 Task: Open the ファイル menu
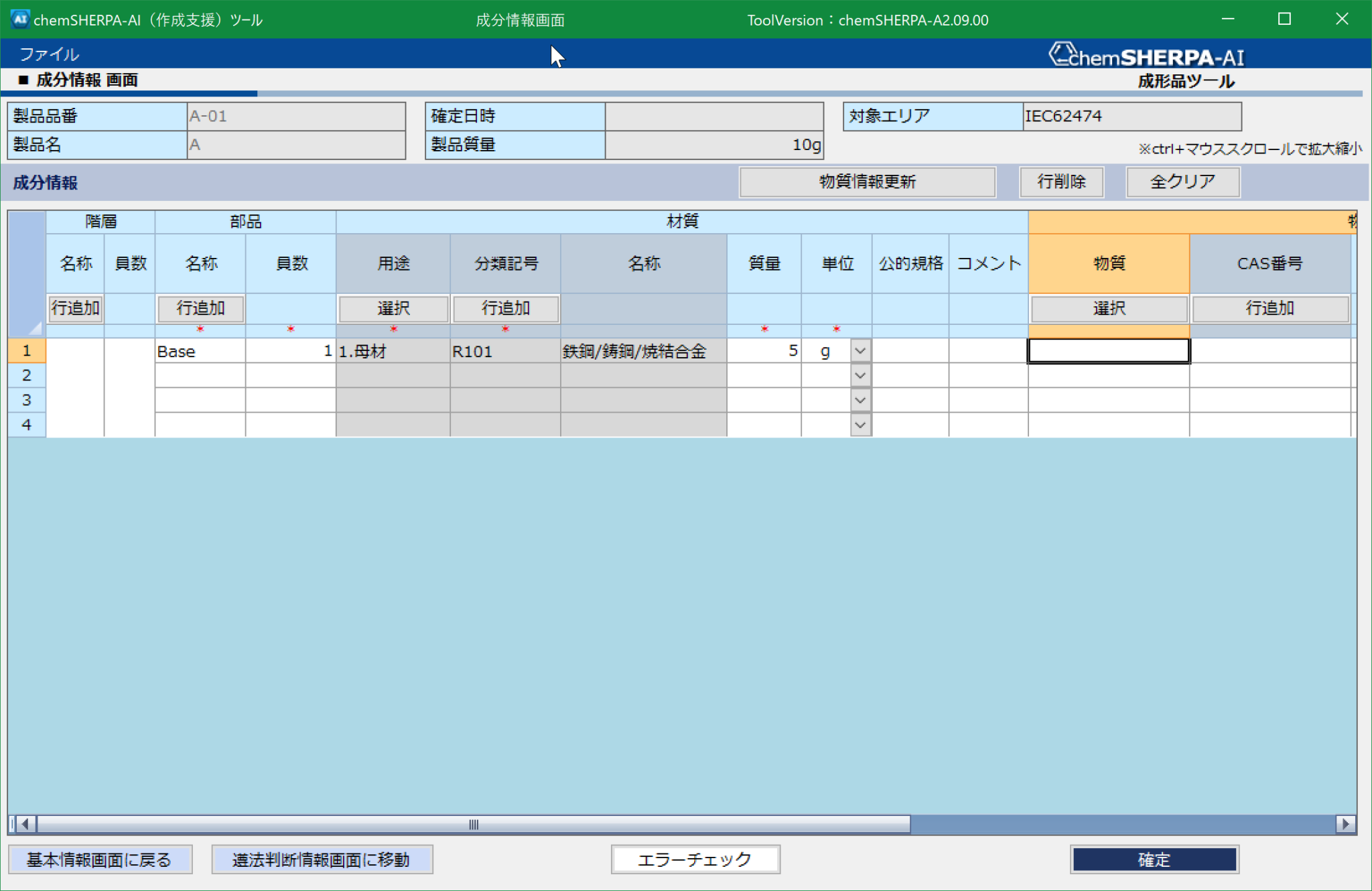49,54
